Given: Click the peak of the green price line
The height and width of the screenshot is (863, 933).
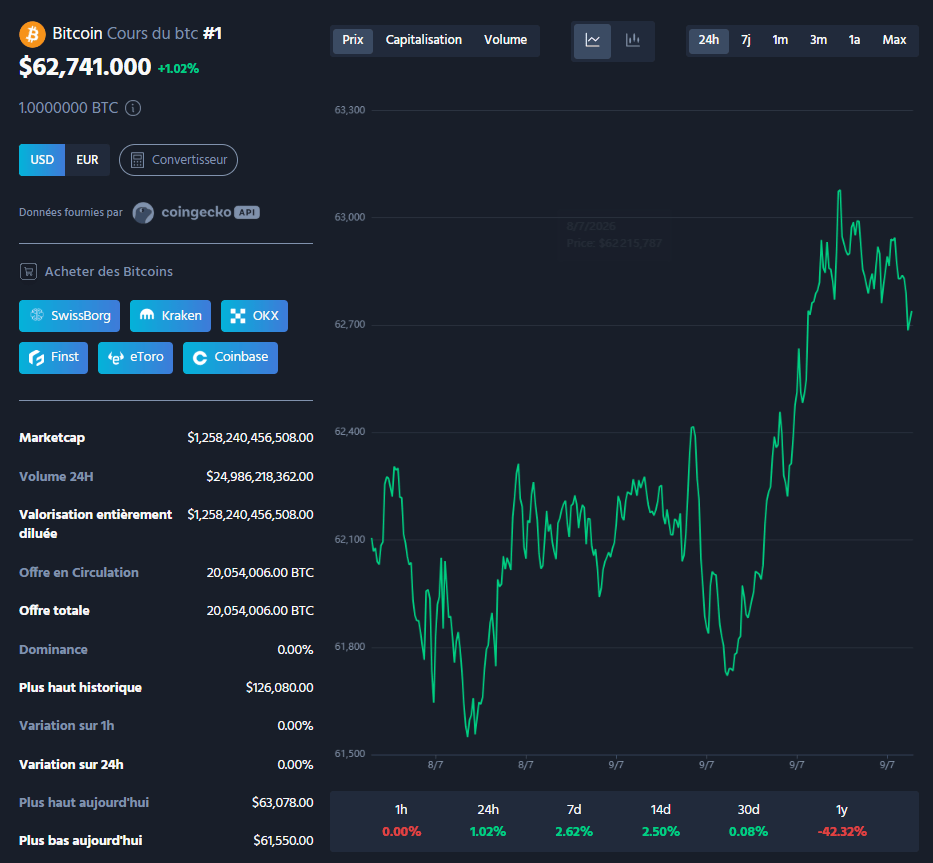Looking at the screenshot, I should pos(840,191).
